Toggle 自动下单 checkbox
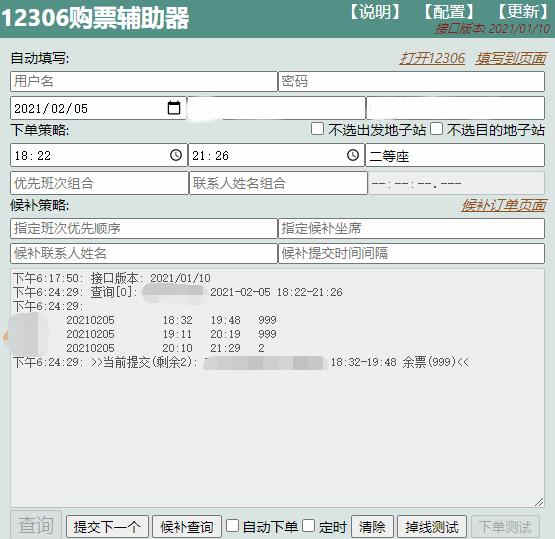555x539 pixels. (x=232, y=526)
